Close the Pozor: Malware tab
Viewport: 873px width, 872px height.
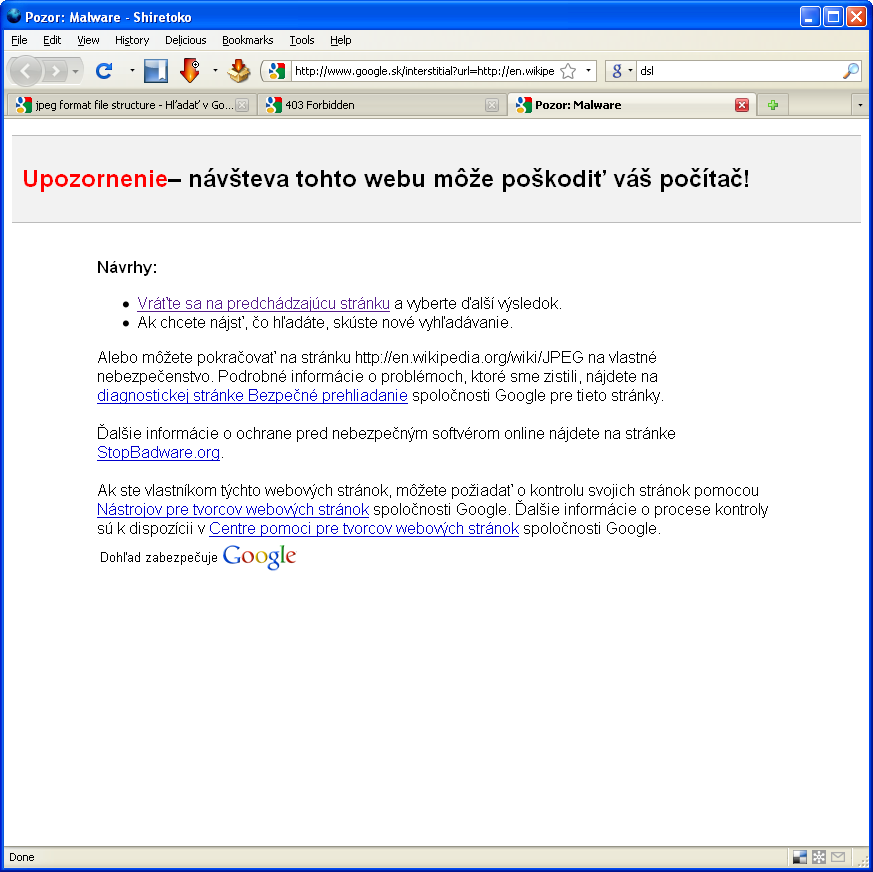742,105
